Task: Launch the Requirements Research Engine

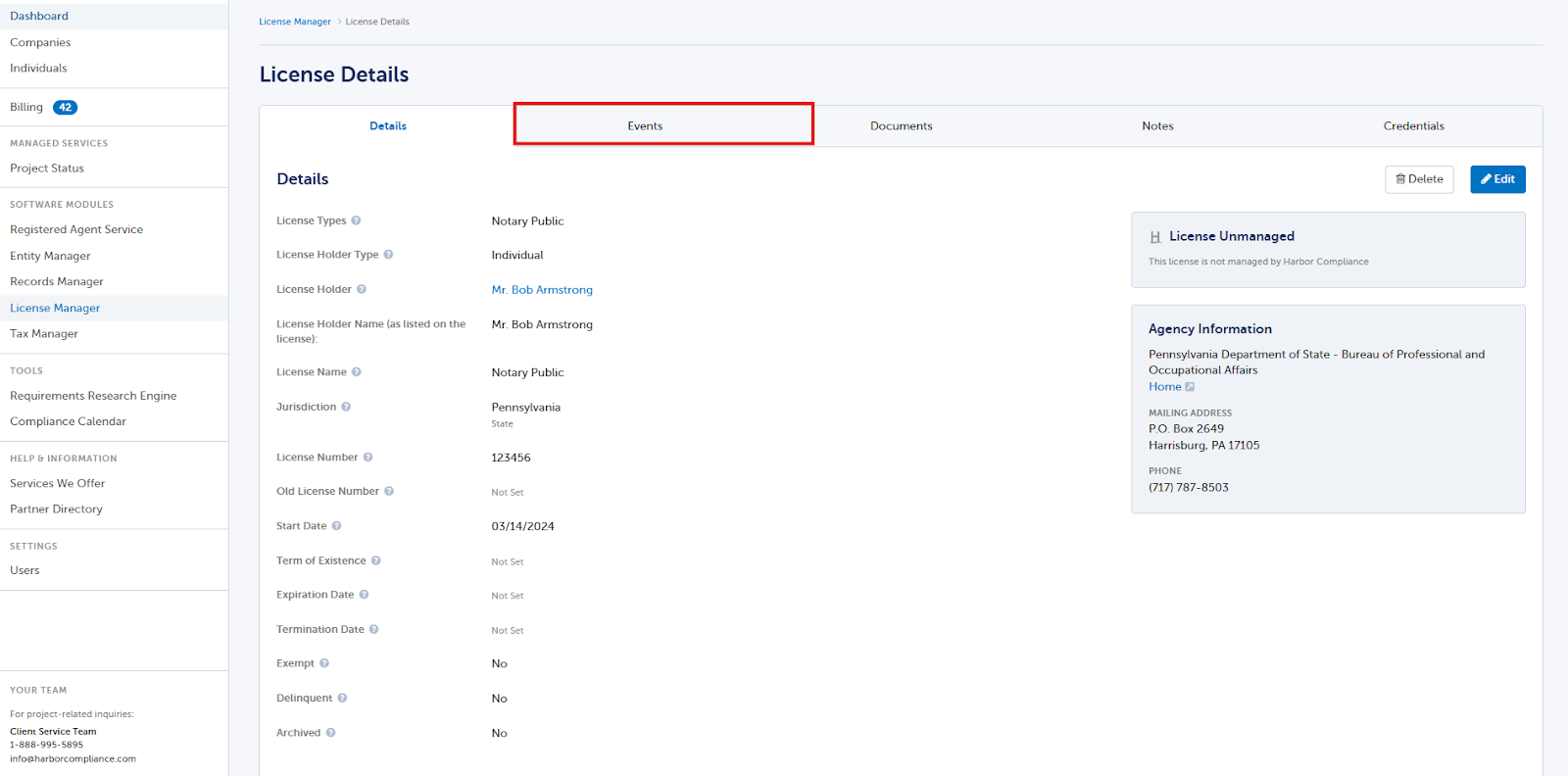Action: point(93,396)
